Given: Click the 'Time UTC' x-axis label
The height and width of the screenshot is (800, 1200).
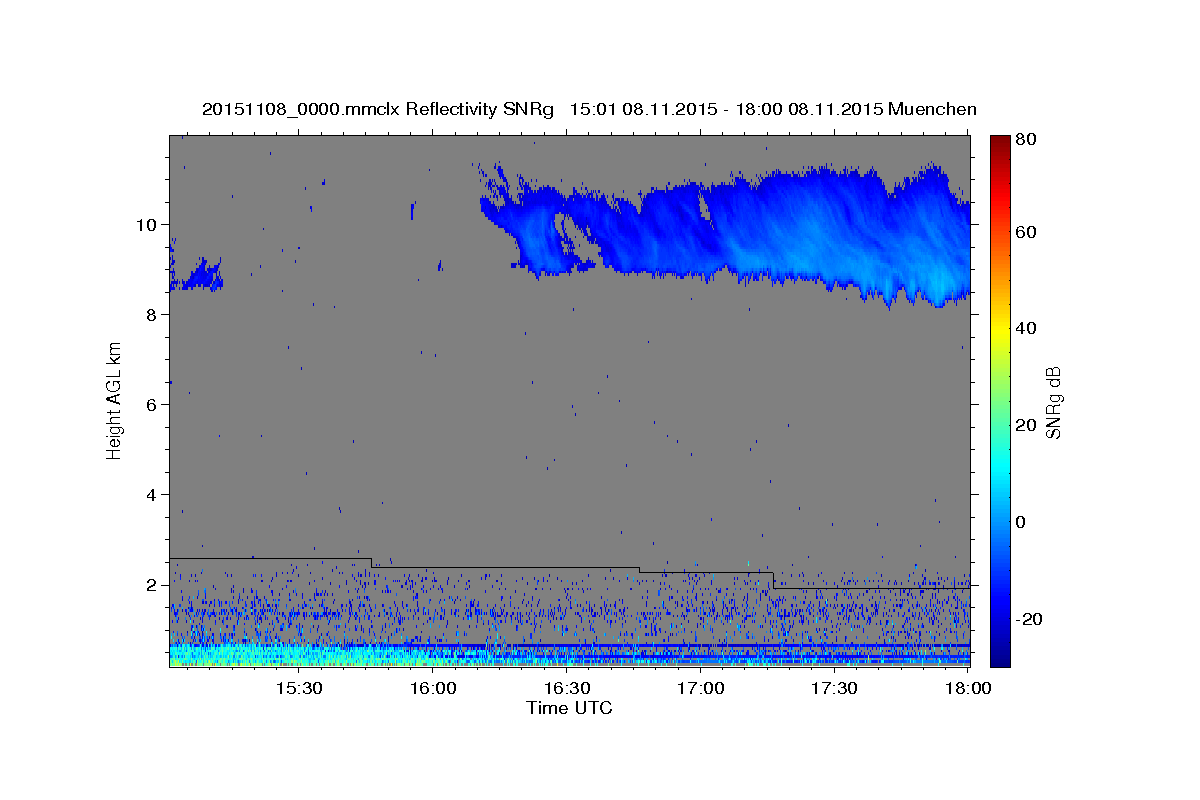Looking at the screenshot, I should coord(569,708).
